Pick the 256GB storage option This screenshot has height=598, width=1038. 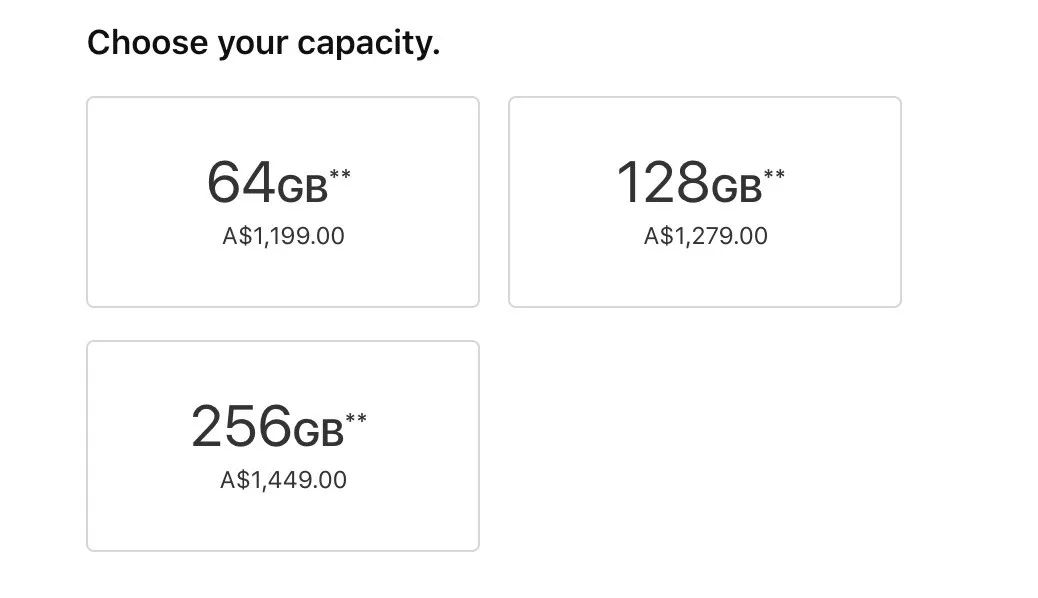tap(282, 446)
